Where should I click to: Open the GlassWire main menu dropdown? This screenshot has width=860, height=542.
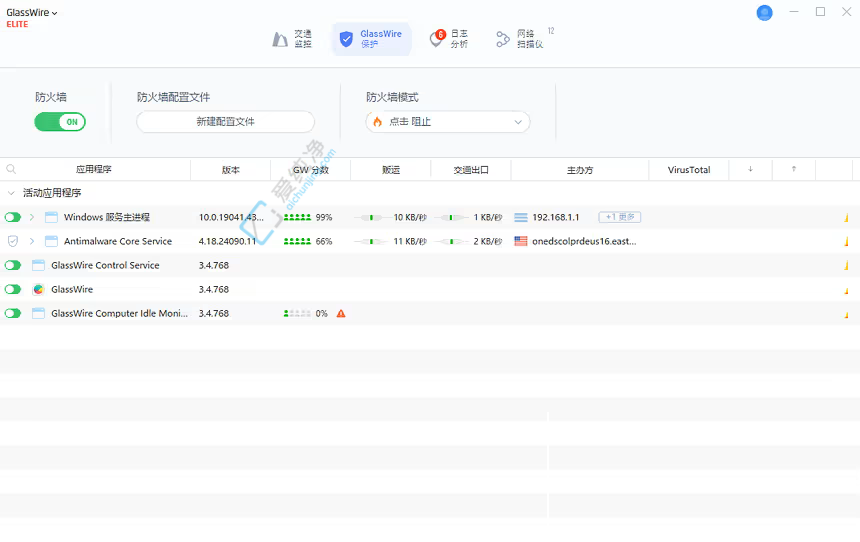32,13
